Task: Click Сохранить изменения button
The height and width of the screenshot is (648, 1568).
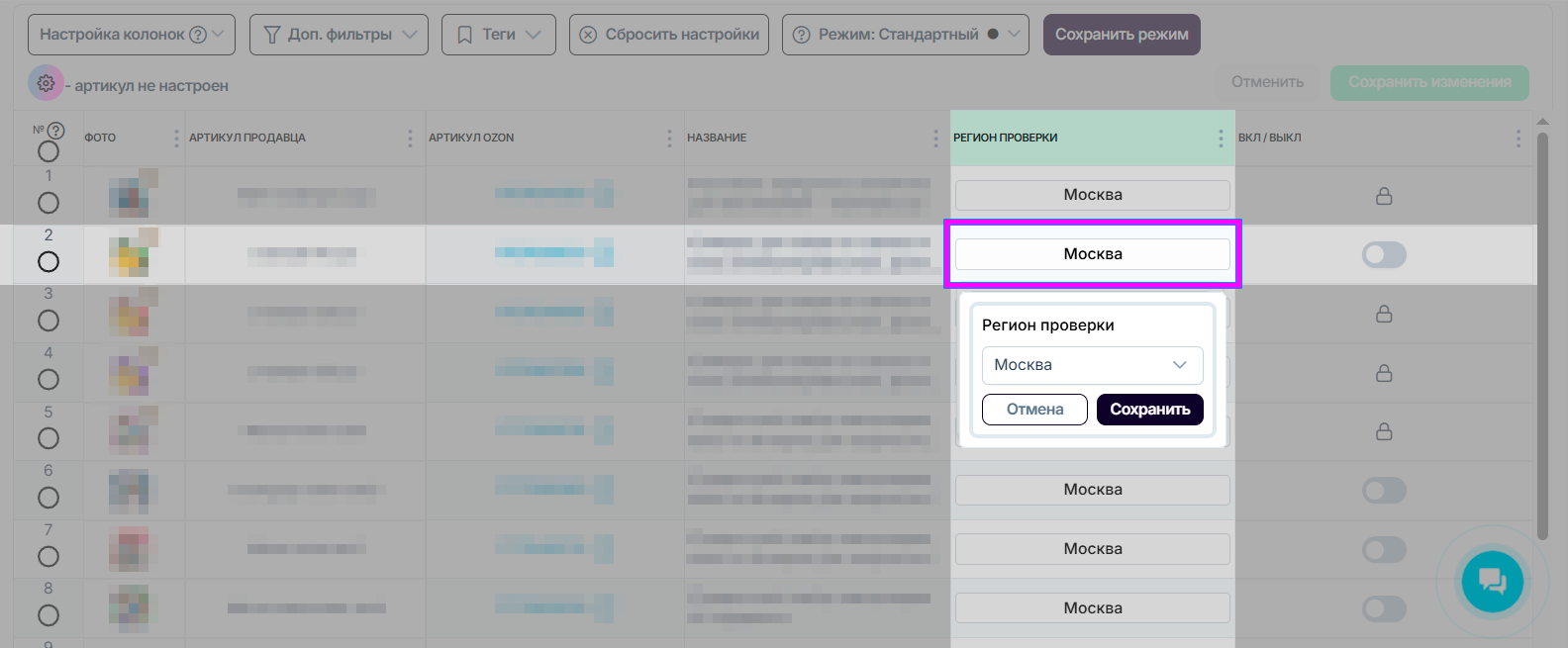Action: (x=1429, y=82)
